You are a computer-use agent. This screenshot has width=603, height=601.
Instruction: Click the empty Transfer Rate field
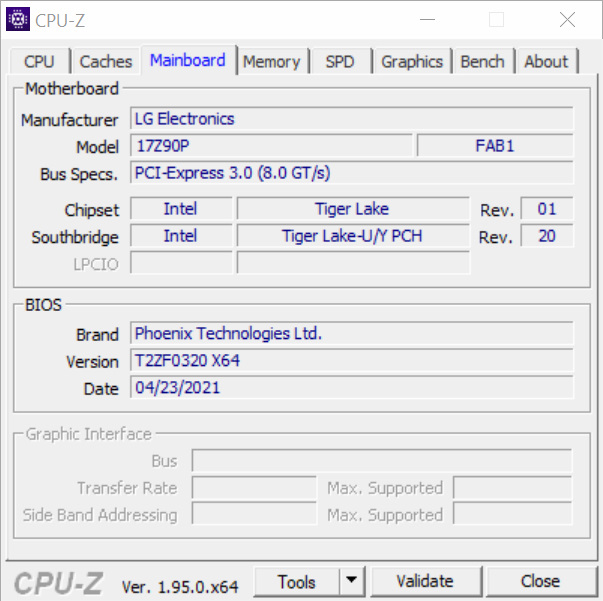[x=254, y=488]
